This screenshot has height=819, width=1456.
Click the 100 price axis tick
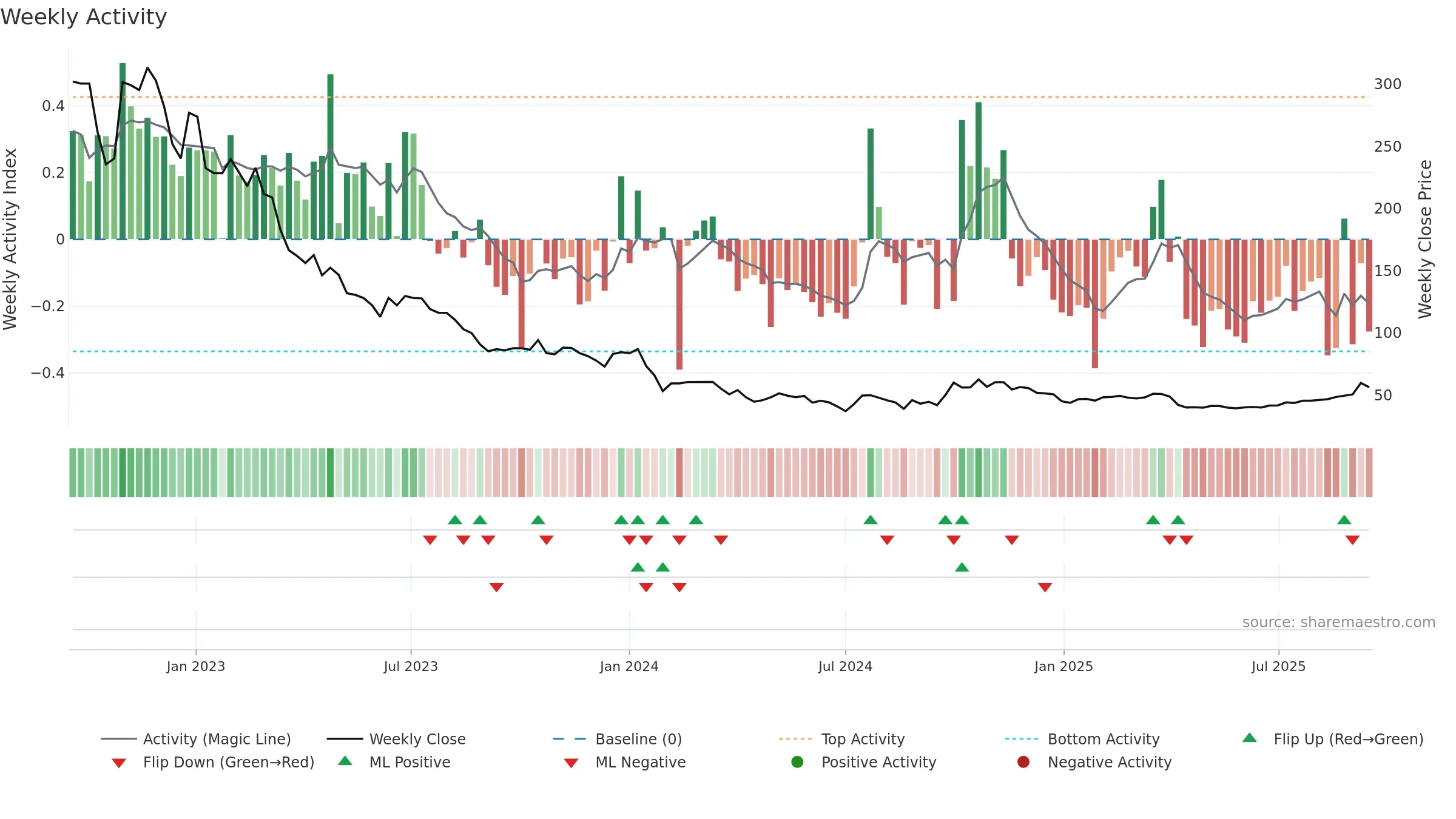(x=1387, y=333)
